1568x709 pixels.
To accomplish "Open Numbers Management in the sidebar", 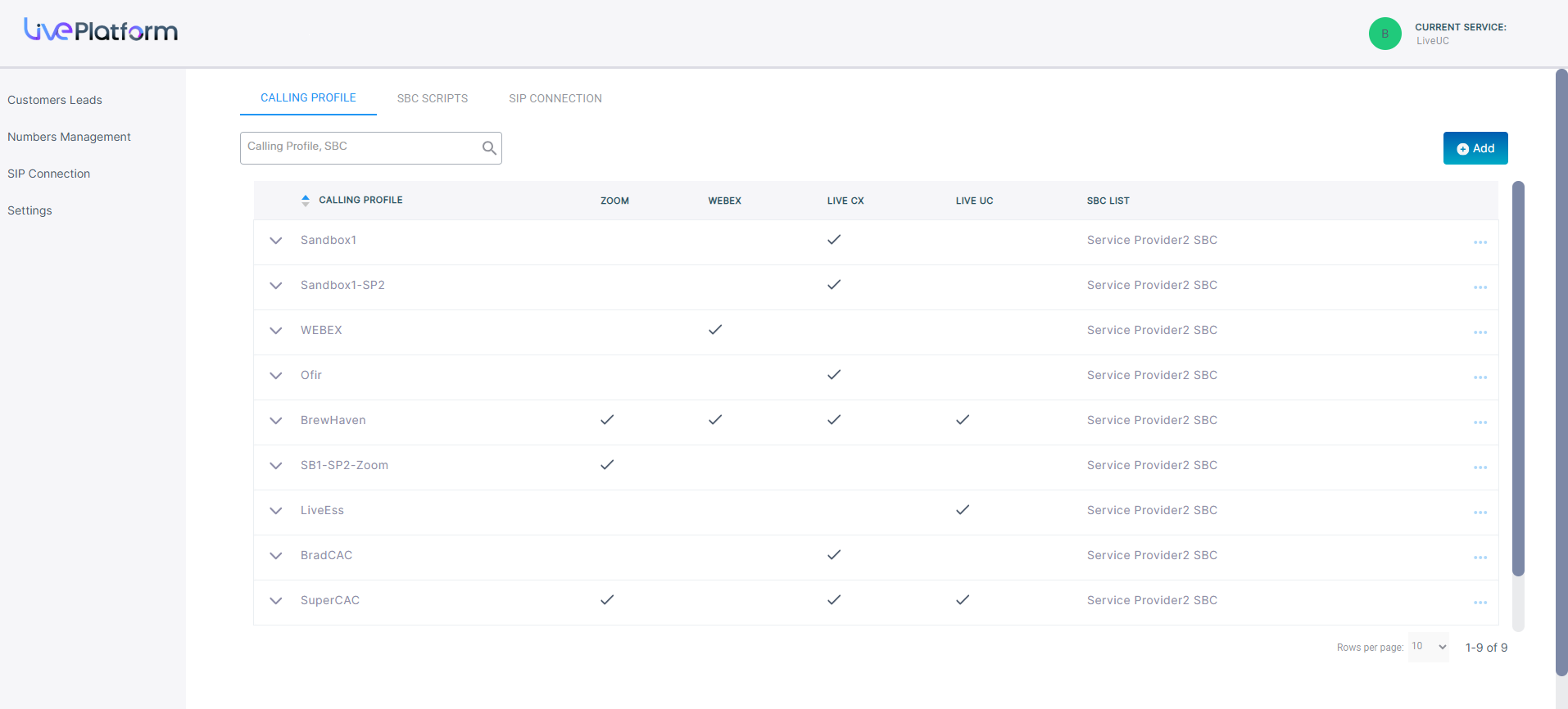I will tap(69, 137).
